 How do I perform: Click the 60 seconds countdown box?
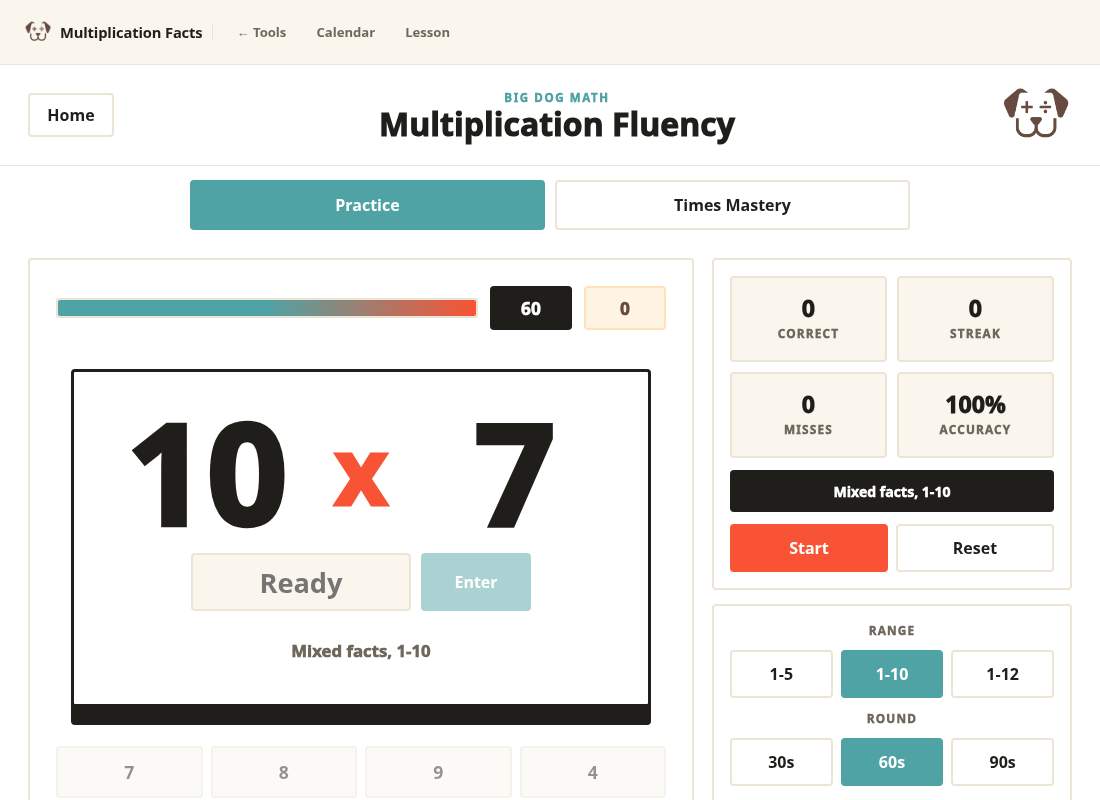[x=530, y=308]
